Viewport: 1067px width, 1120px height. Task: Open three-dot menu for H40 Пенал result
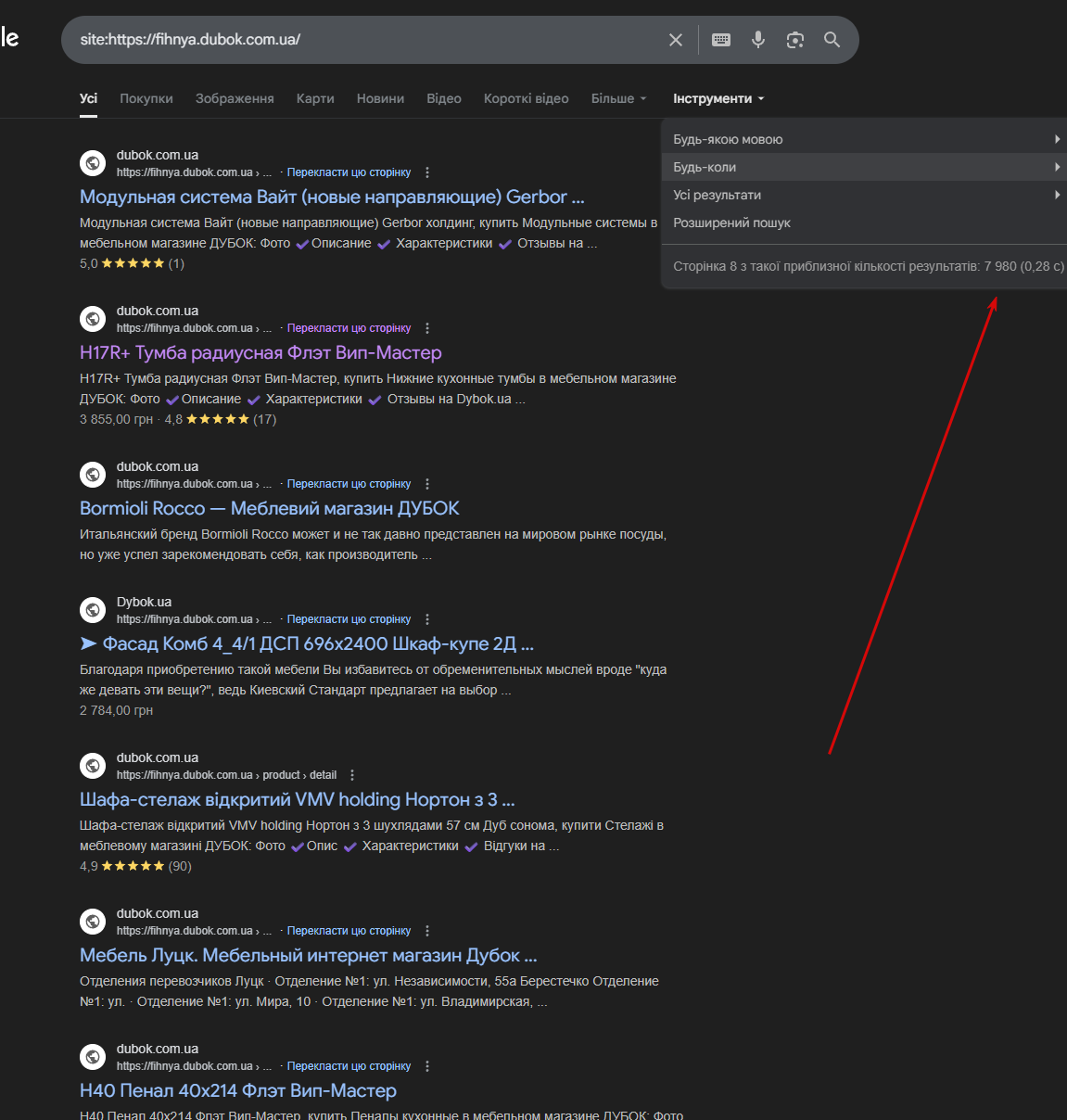coord(427,1066)
